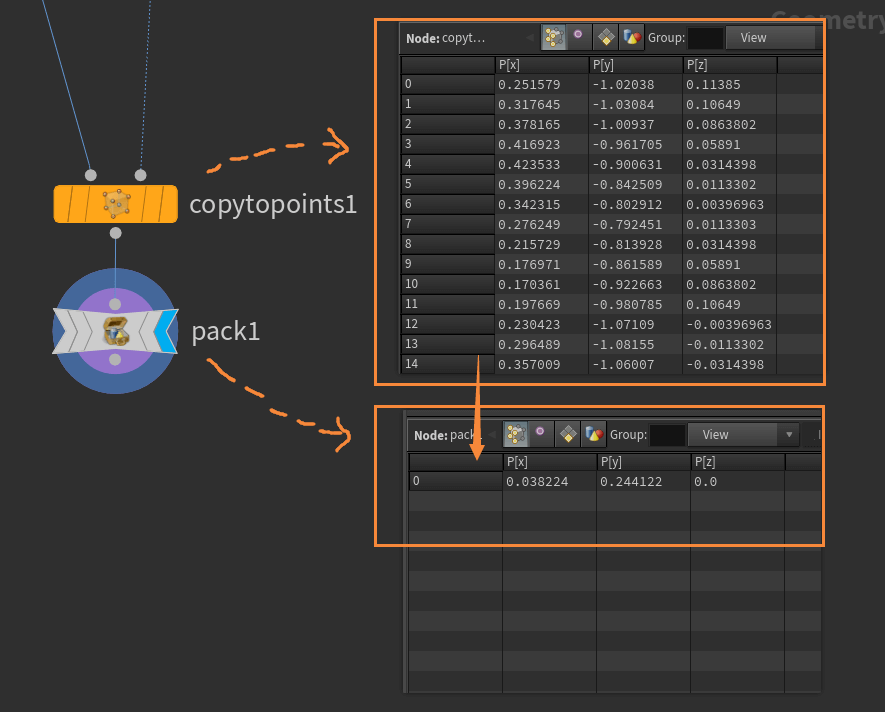Show Vertices attributes in pack spreadsheet
885x712 pixels.
pos(541,435)
